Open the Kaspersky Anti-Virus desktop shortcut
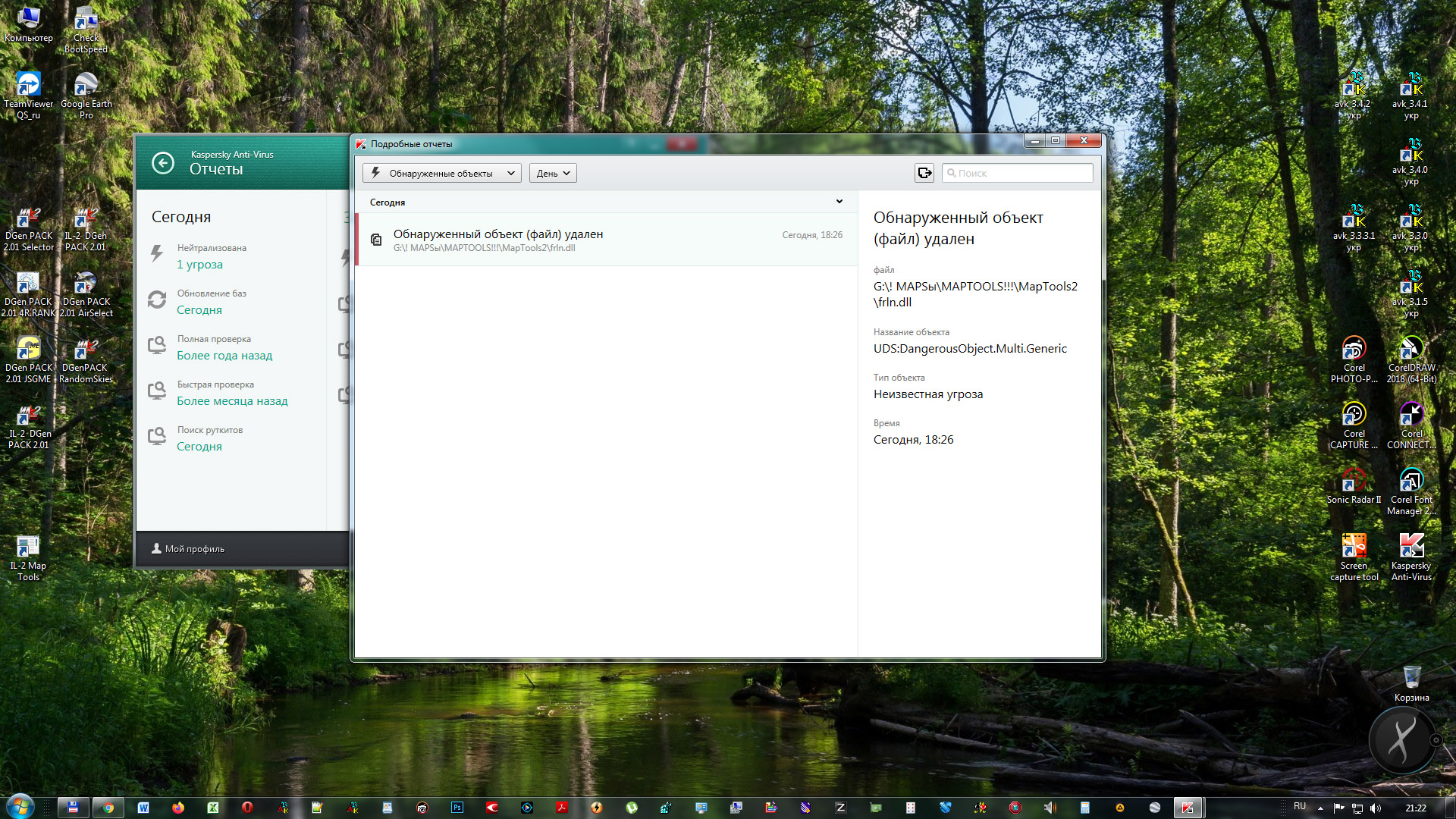1456x819 pixels. 1411,547
